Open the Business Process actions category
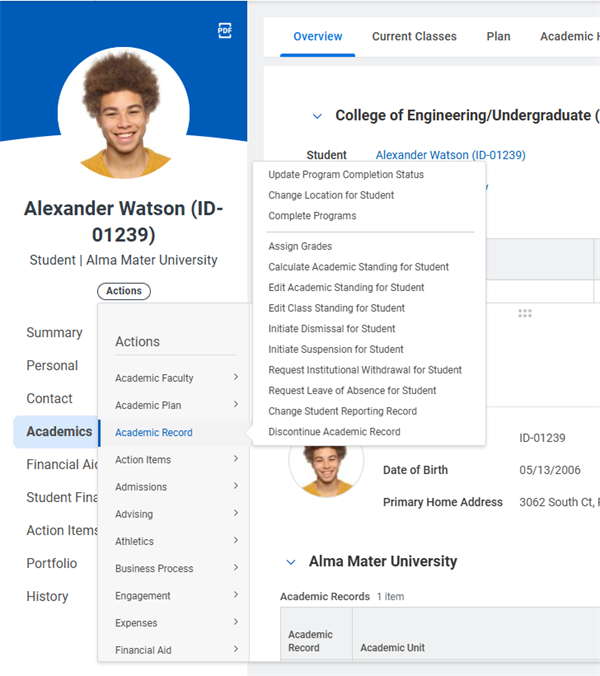This screenshot has width=600, height=676. point(175,568)
